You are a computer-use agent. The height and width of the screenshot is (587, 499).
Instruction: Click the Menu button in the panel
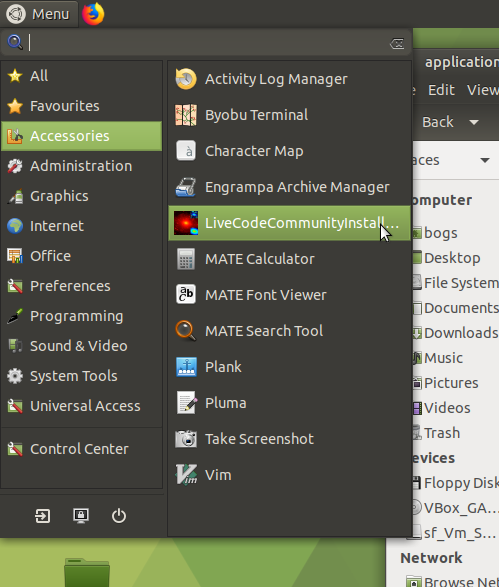[x=39, y=14]
